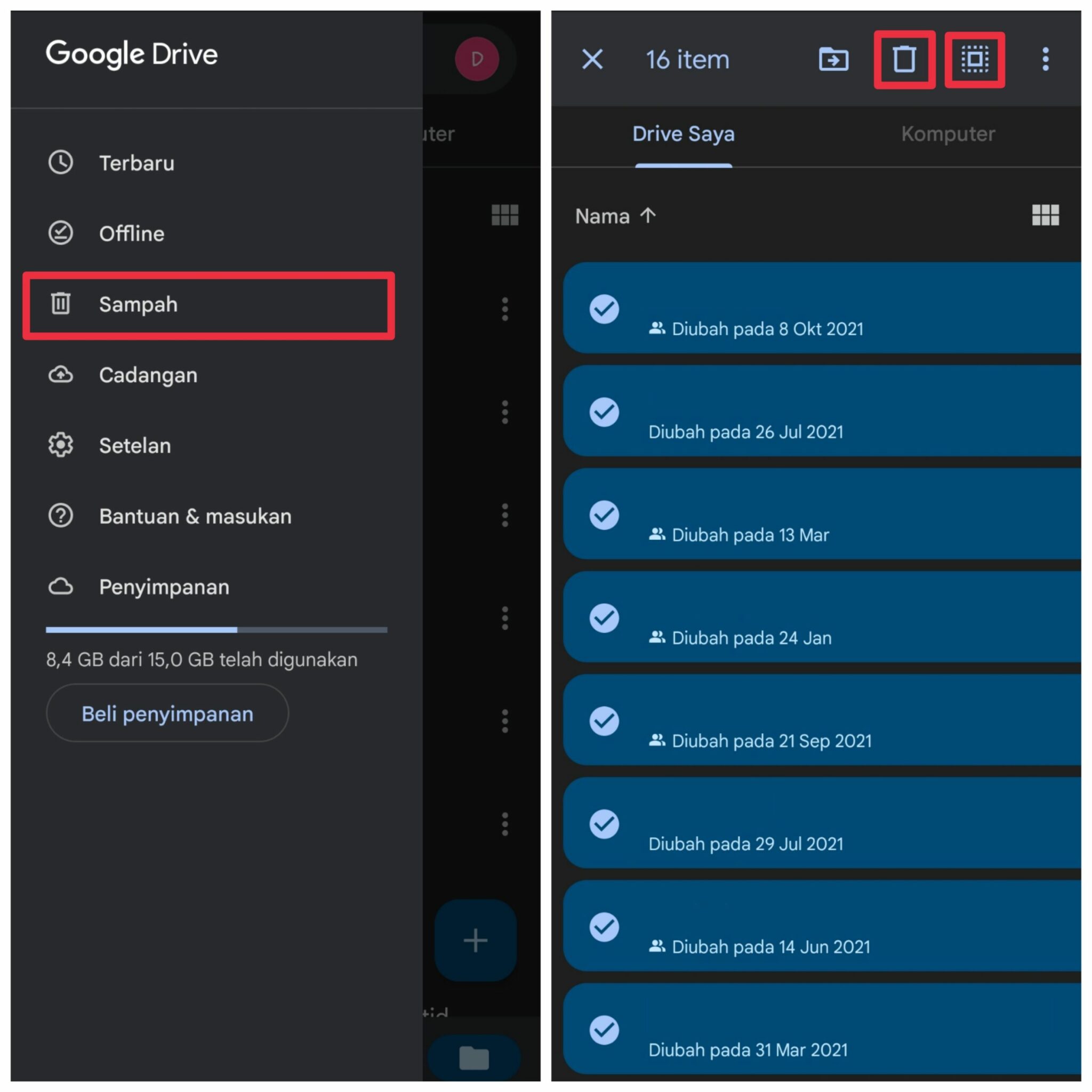Open Sampah (trash) menu item
The image size is (1092, 1092).
[x=208, y=305]
